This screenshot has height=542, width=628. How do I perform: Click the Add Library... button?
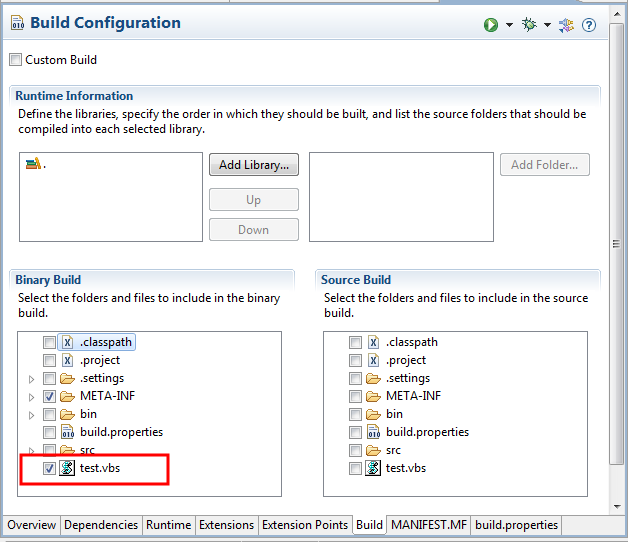(x=253, y=165)
